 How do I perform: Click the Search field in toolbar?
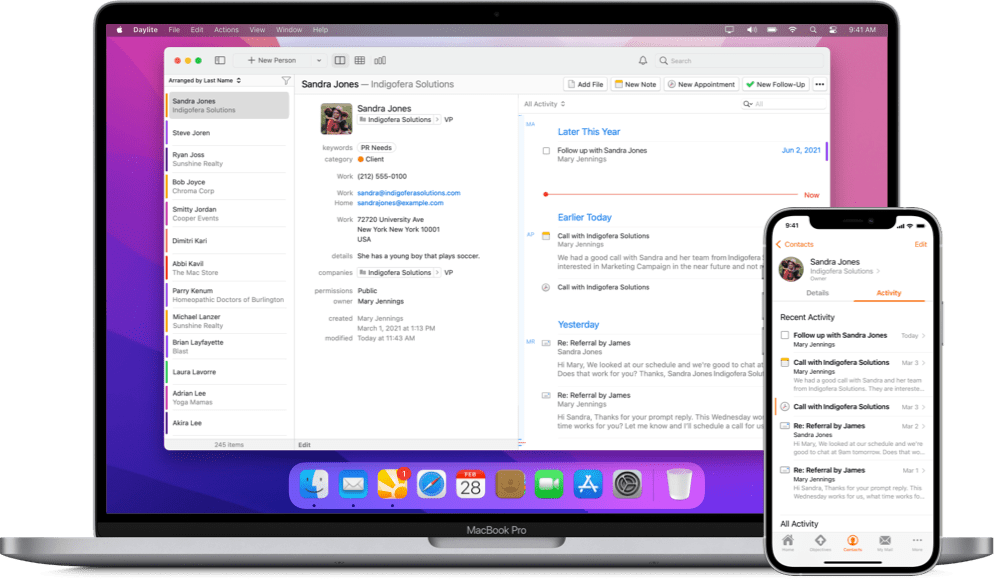739,61
